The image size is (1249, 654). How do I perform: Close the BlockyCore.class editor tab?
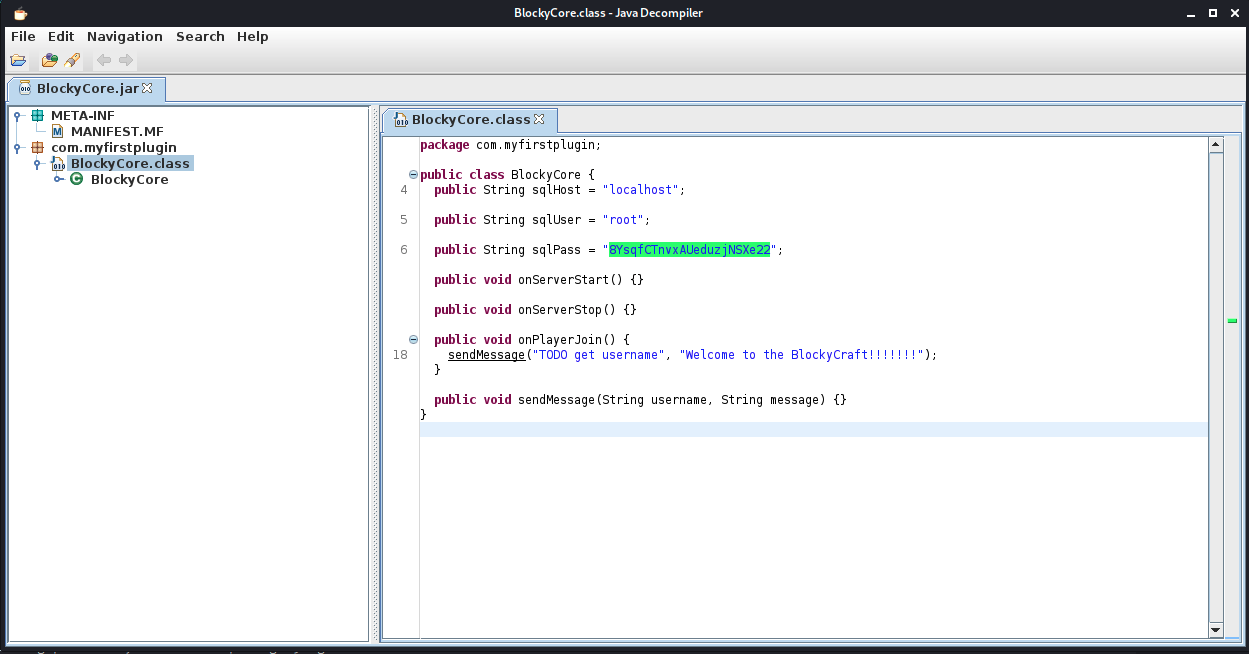539,120
